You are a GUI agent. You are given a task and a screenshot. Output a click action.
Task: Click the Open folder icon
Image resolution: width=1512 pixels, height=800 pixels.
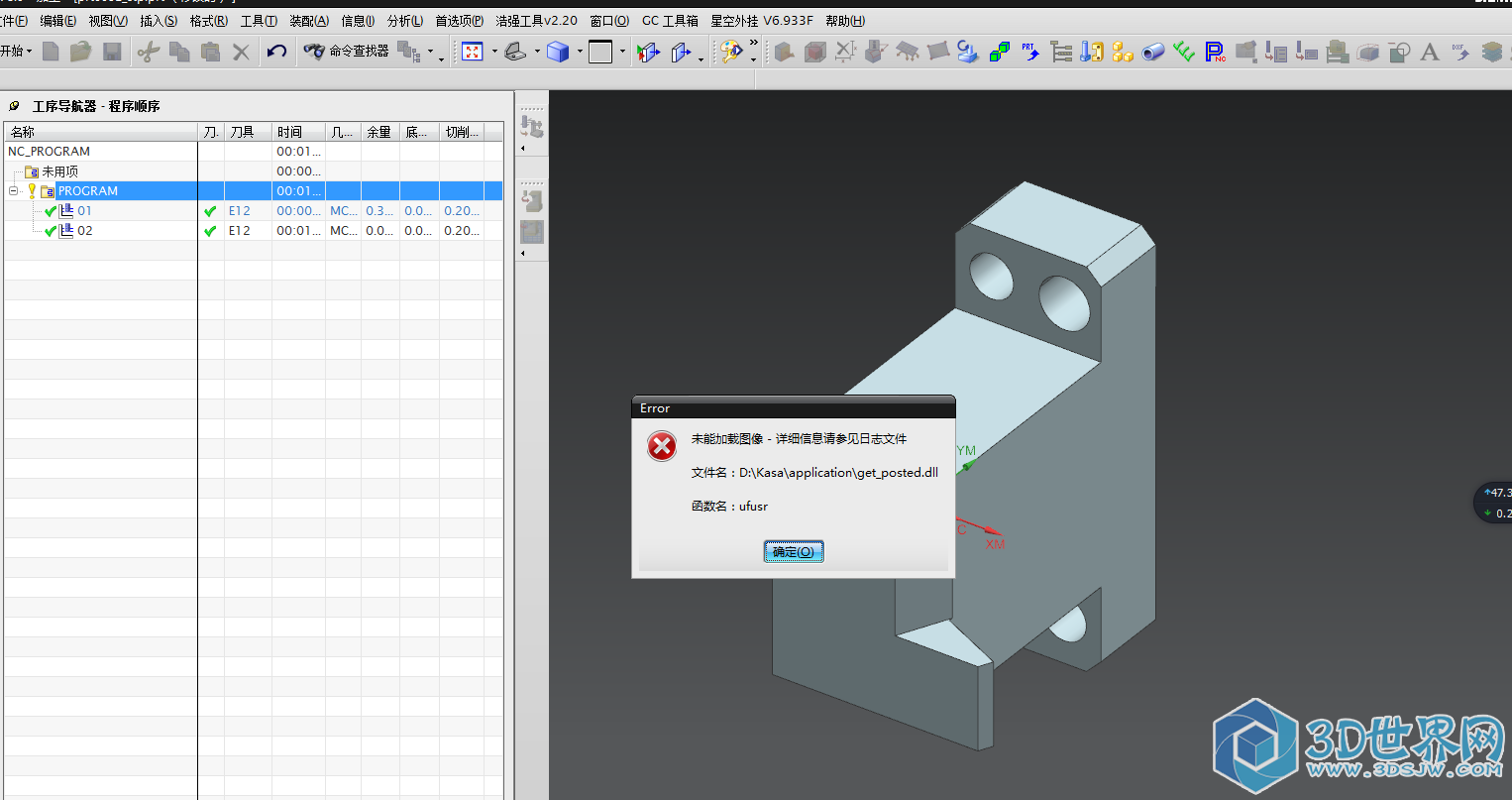click(81, 52)
